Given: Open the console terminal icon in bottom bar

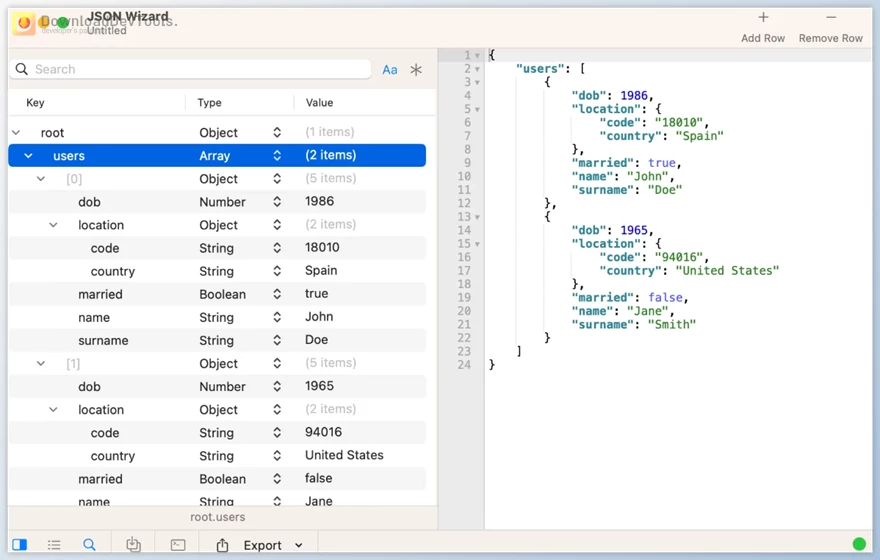Looking at the screenshot, I should pyautogui.click(x=178, y=544).
